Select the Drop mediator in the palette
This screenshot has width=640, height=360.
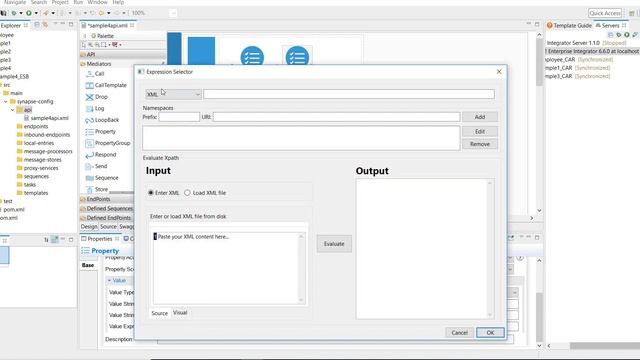click(97, 97)
